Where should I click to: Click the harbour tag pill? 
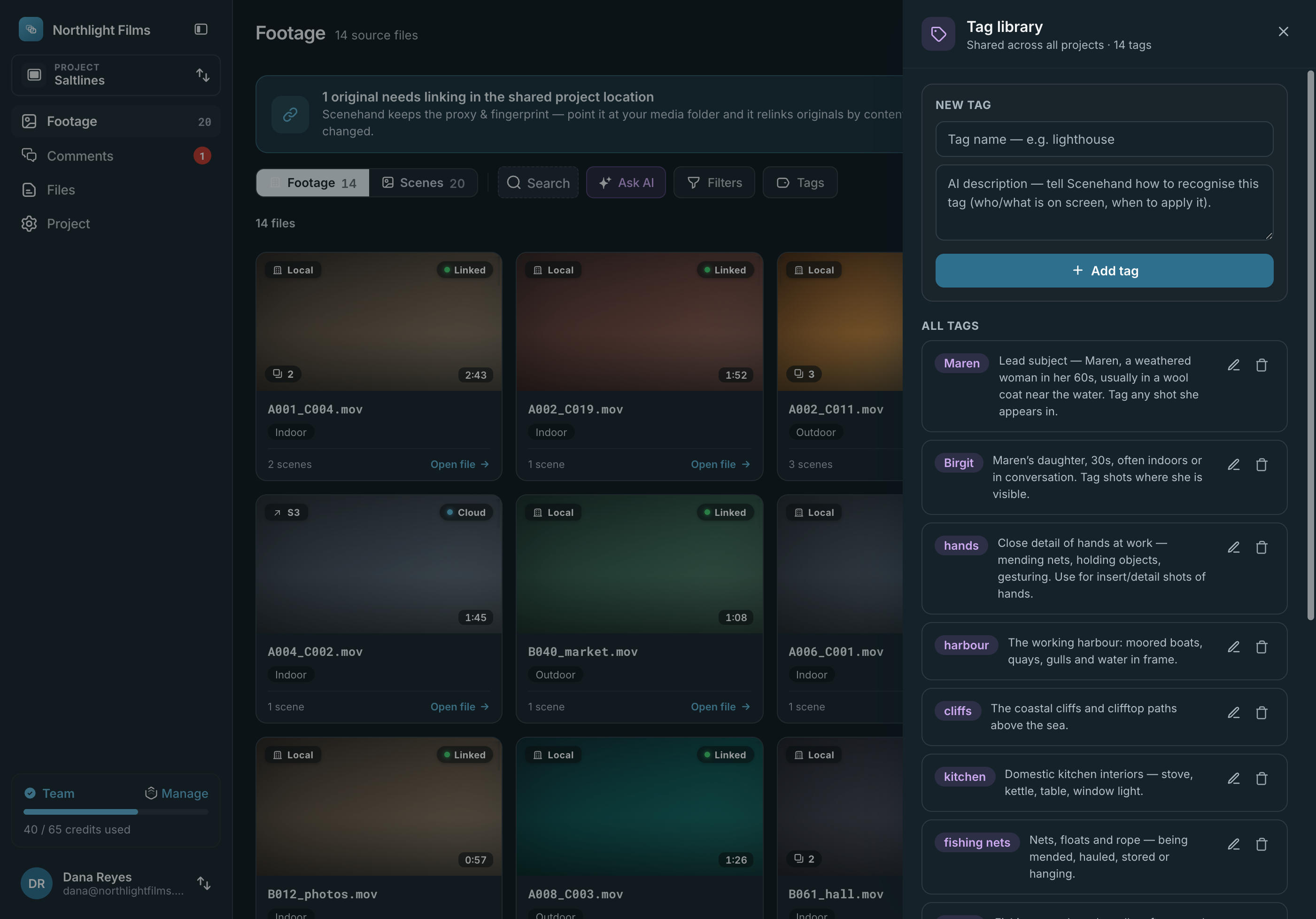pos(966,645)
